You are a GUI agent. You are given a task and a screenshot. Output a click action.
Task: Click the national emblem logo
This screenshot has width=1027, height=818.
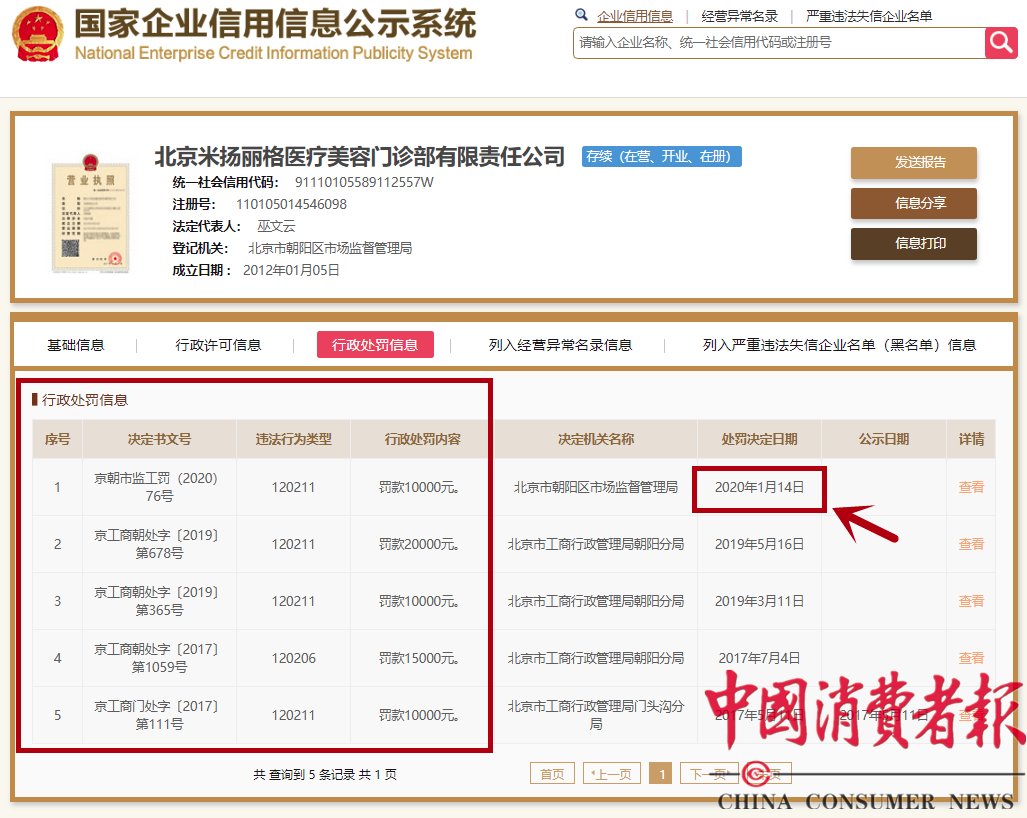(38, 34)
